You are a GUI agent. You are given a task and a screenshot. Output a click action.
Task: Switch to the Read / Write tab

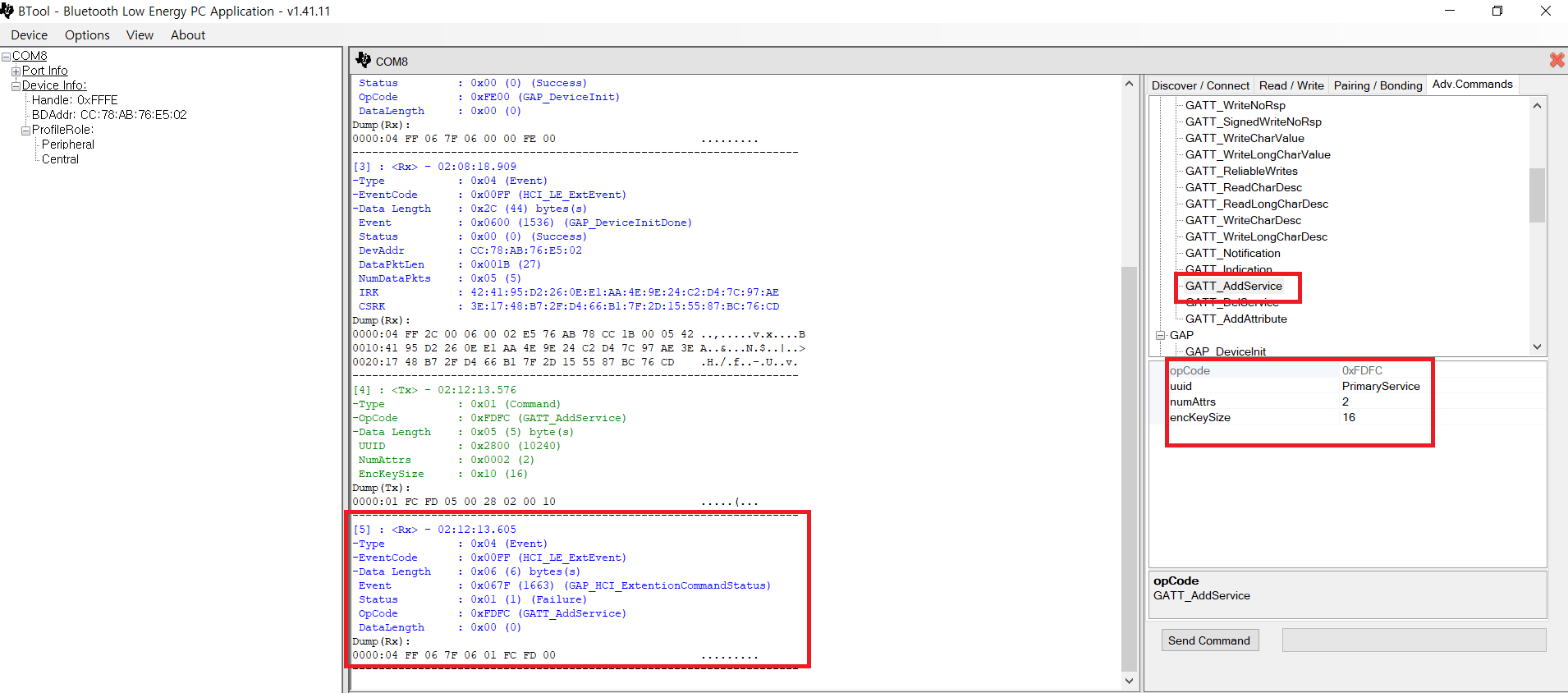point(1291,85)
